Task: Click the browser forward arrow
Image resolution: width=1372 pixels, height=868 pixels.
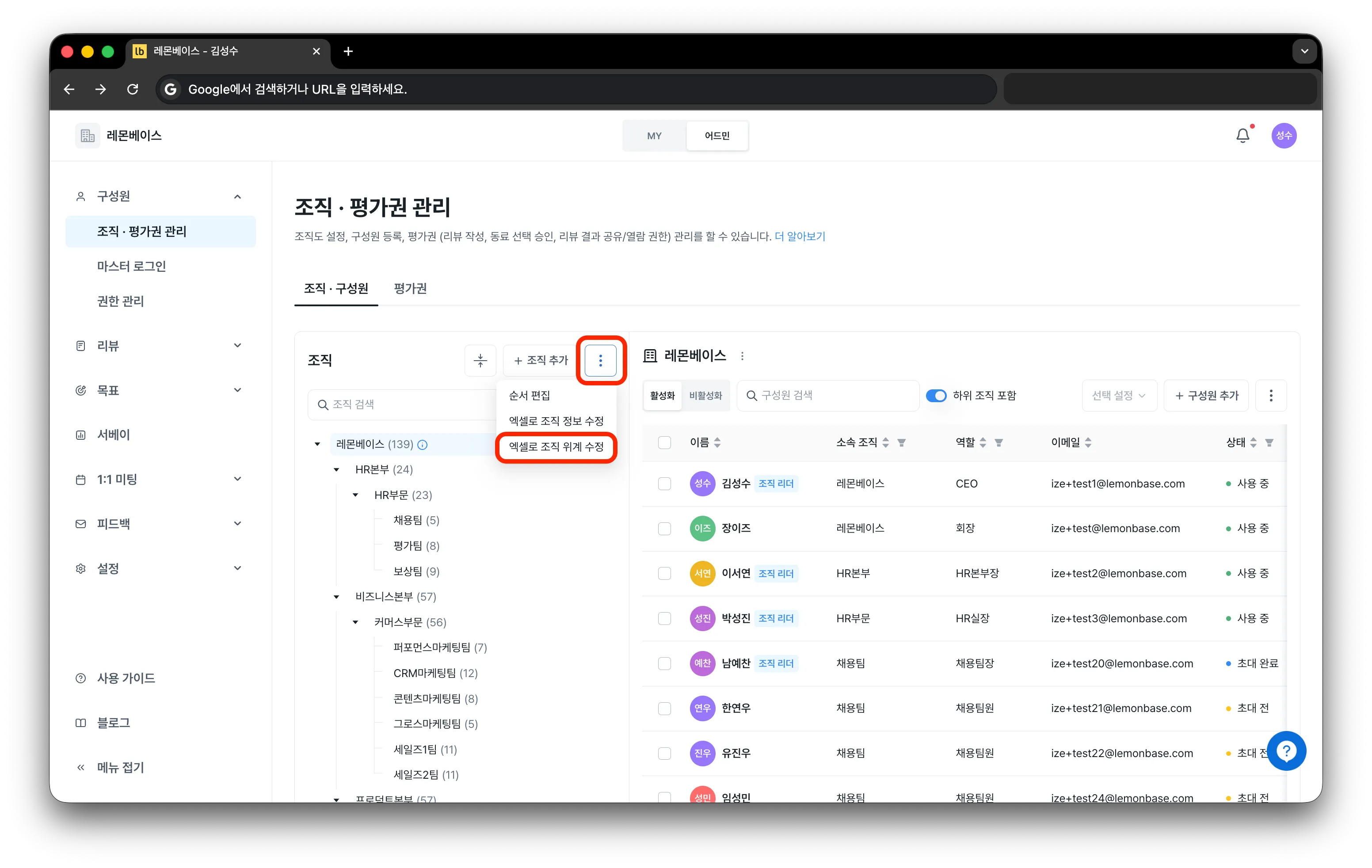Action: point(101,89)
